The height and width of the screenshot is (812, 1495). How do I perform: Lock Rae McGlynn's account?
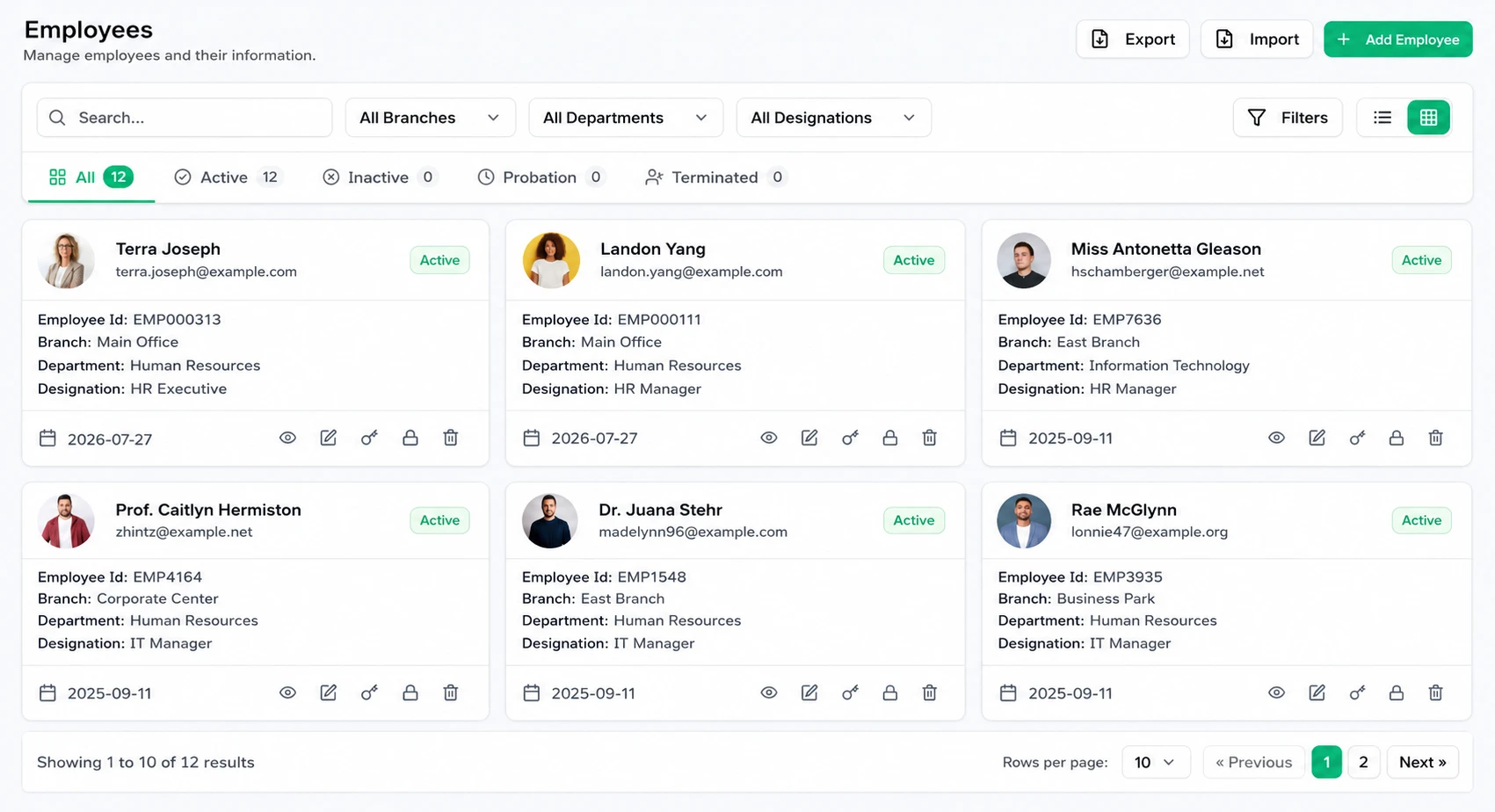pyautogui.click(x=1397, y=692)
